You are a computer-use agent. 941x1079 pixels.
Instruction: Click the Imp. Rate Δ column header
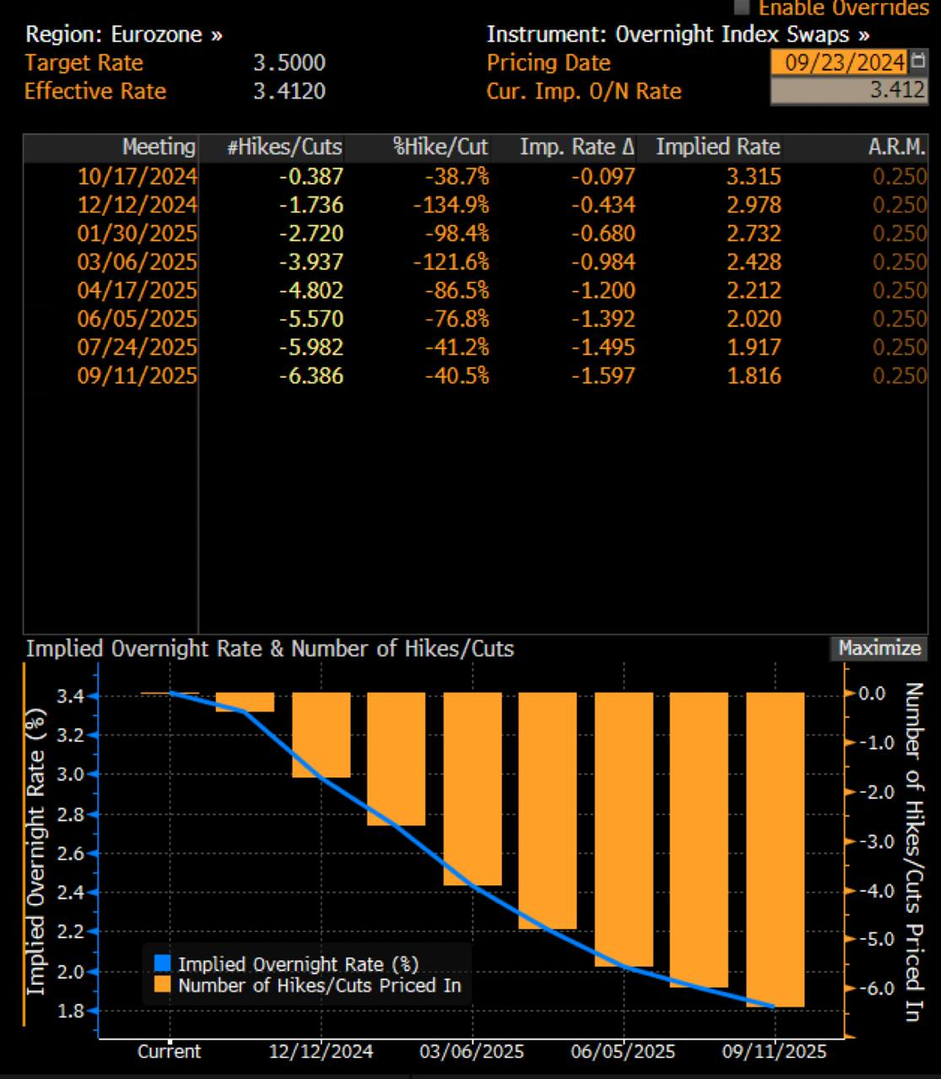(577, 147)
